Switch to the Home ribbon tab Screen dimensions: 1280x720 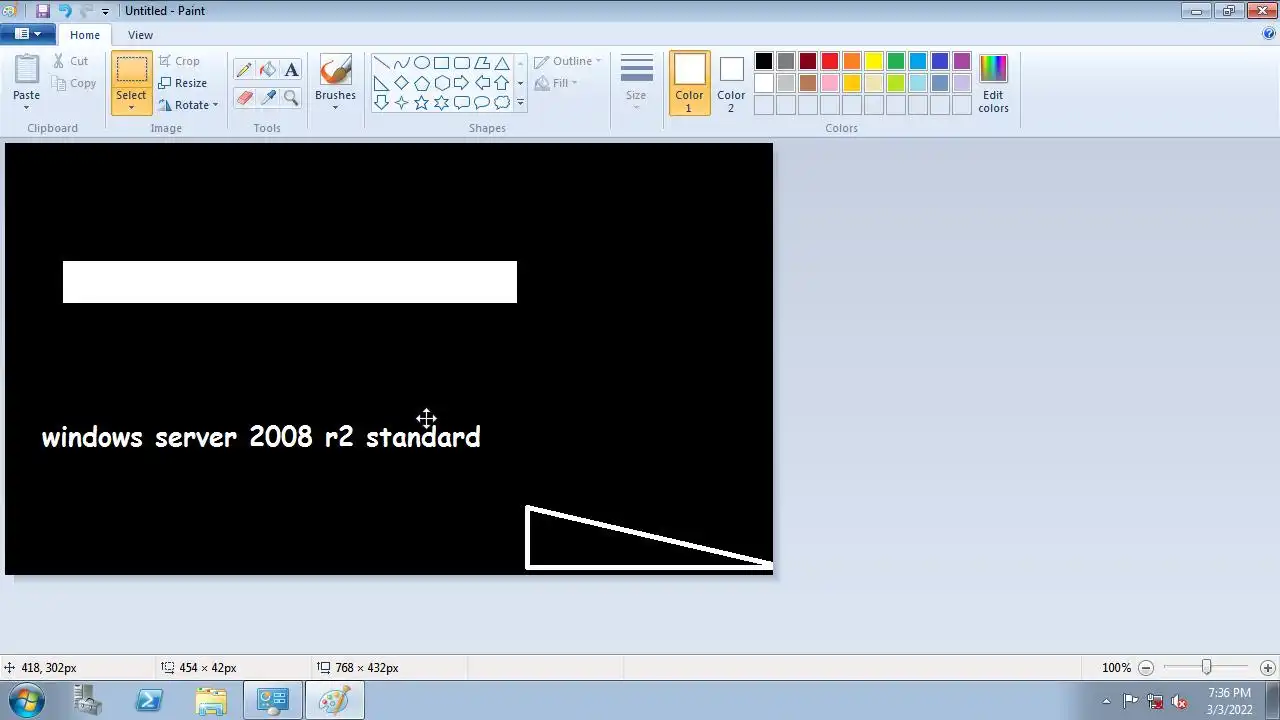[85, 35]
